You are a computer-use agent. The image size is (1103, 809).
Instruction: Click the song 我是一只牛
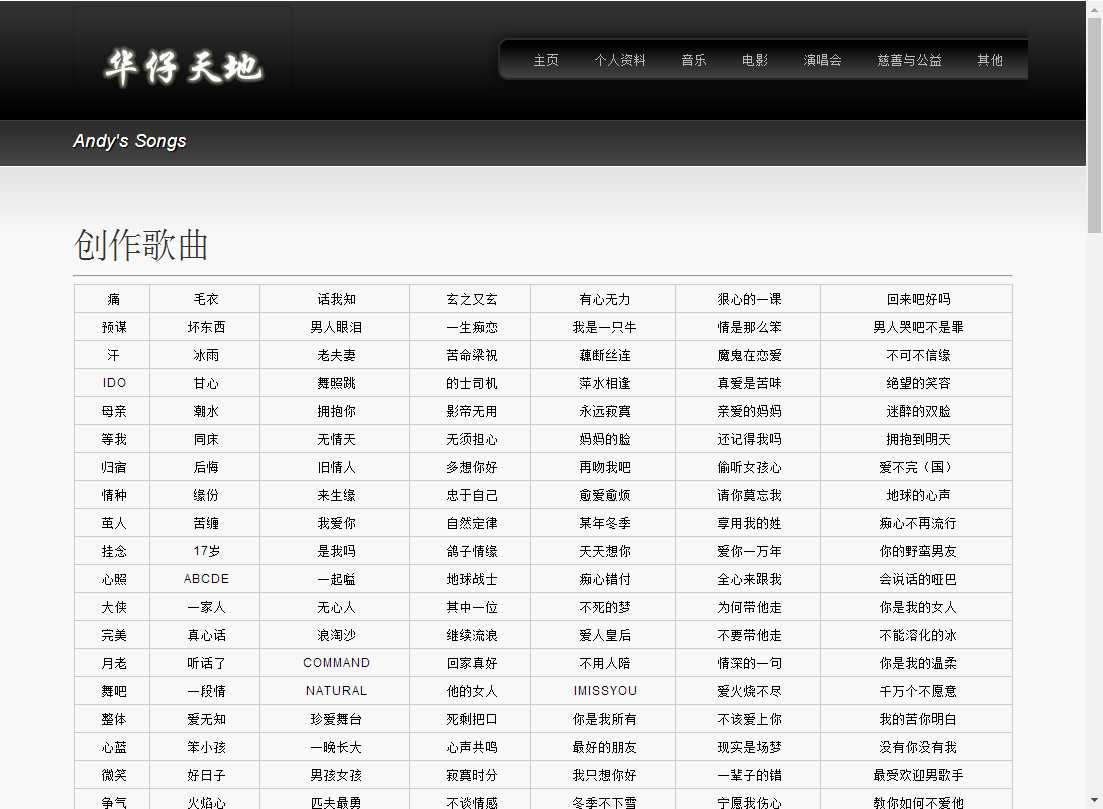(x=605, y=327)
